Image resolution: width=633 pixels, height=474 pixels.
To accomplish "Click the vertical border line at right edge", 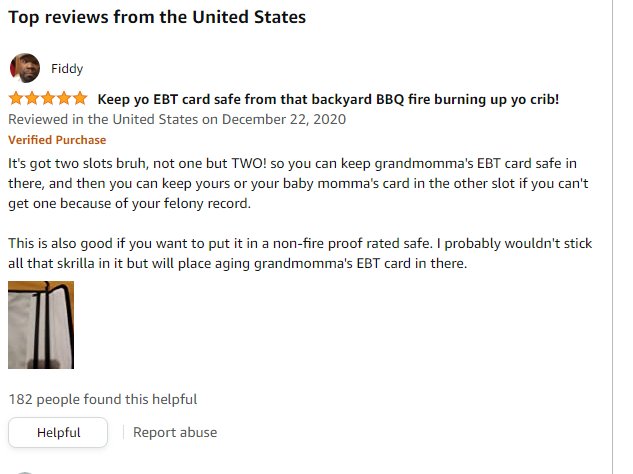I will pos(612,237).
